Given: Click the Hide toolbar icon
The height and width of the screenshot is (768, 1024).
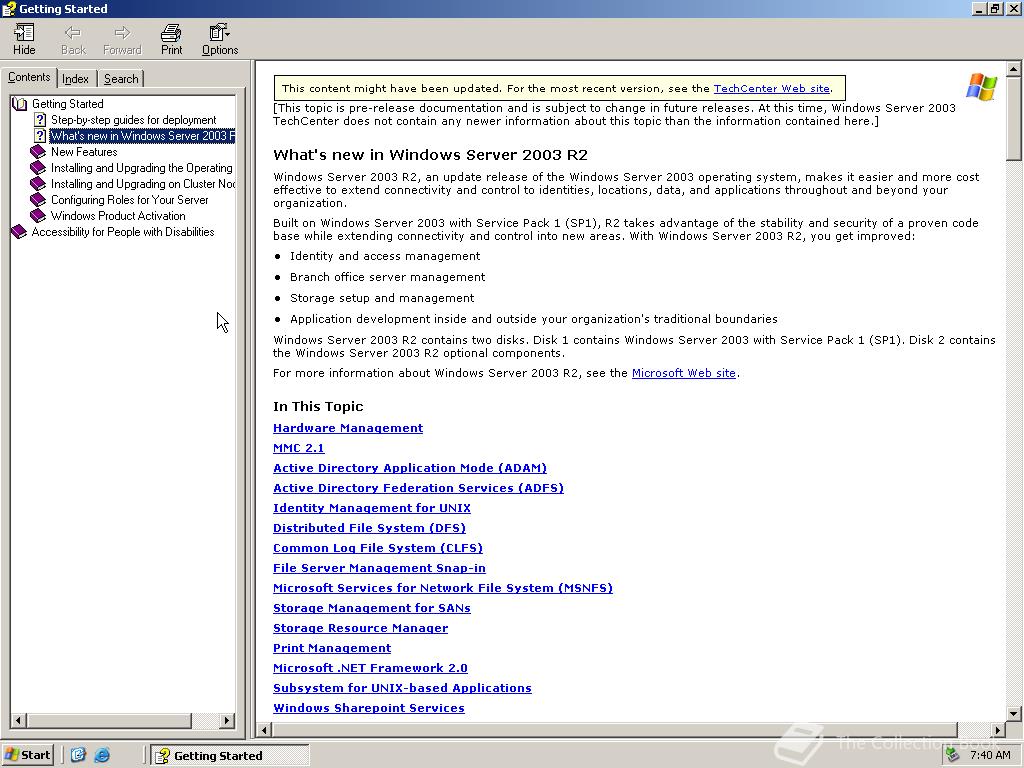Looking at the screenshot, I should pos(24,39).
